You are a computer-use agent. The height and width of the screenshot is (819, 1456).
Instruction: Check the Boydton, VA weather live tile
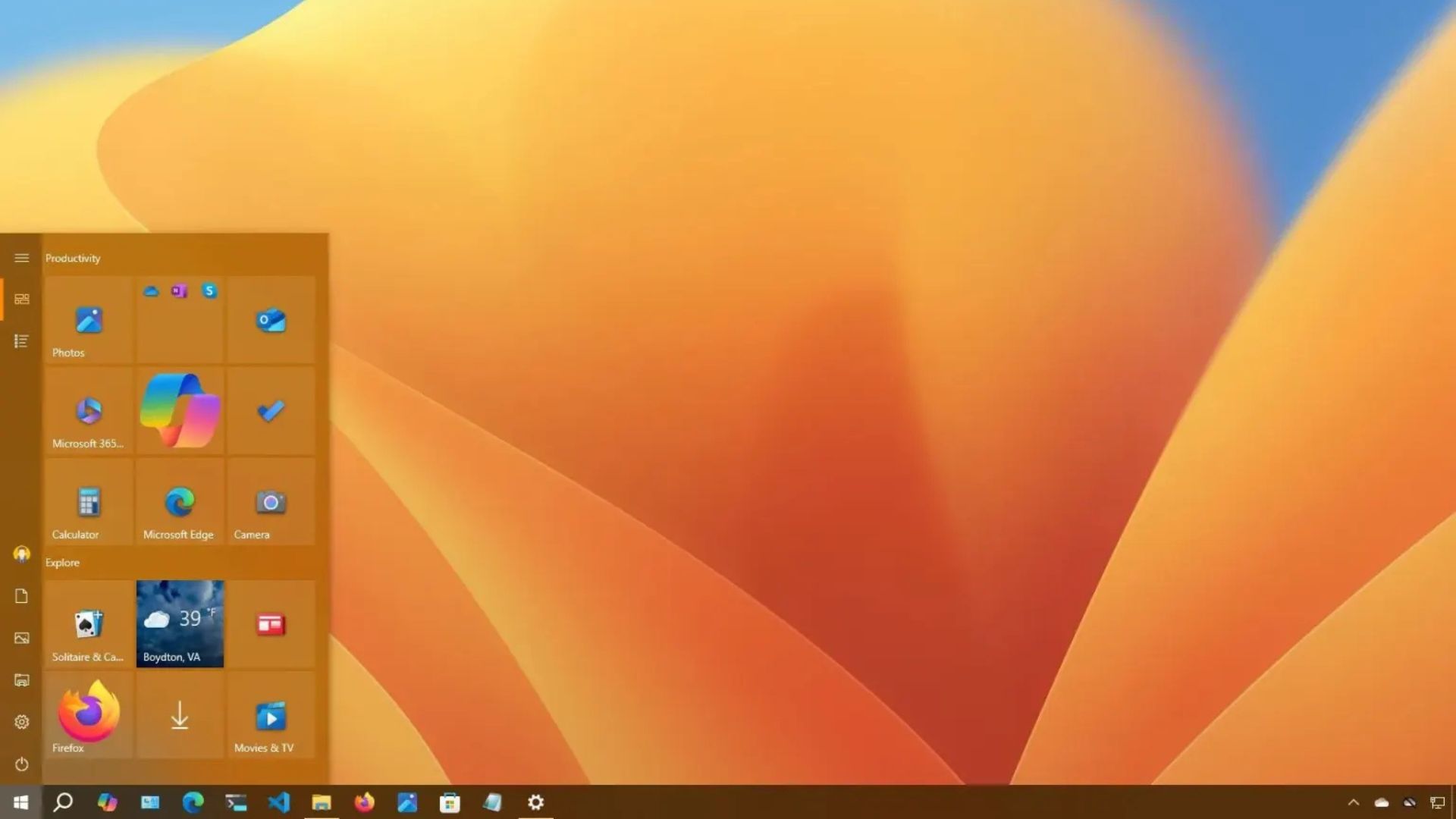180,623
